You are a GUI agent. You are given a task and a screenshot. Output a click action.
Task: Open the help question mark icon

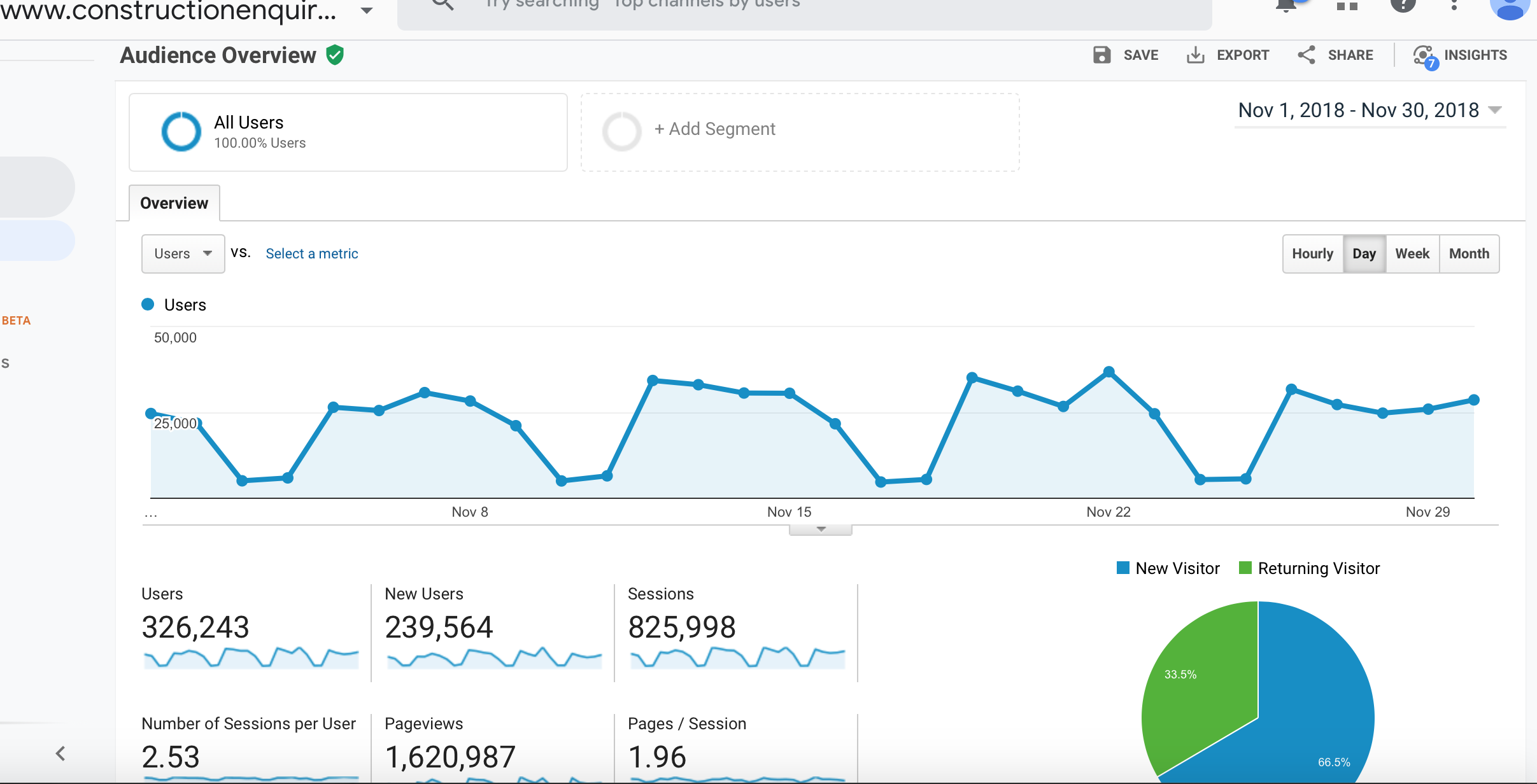[x=1403, y=5]
